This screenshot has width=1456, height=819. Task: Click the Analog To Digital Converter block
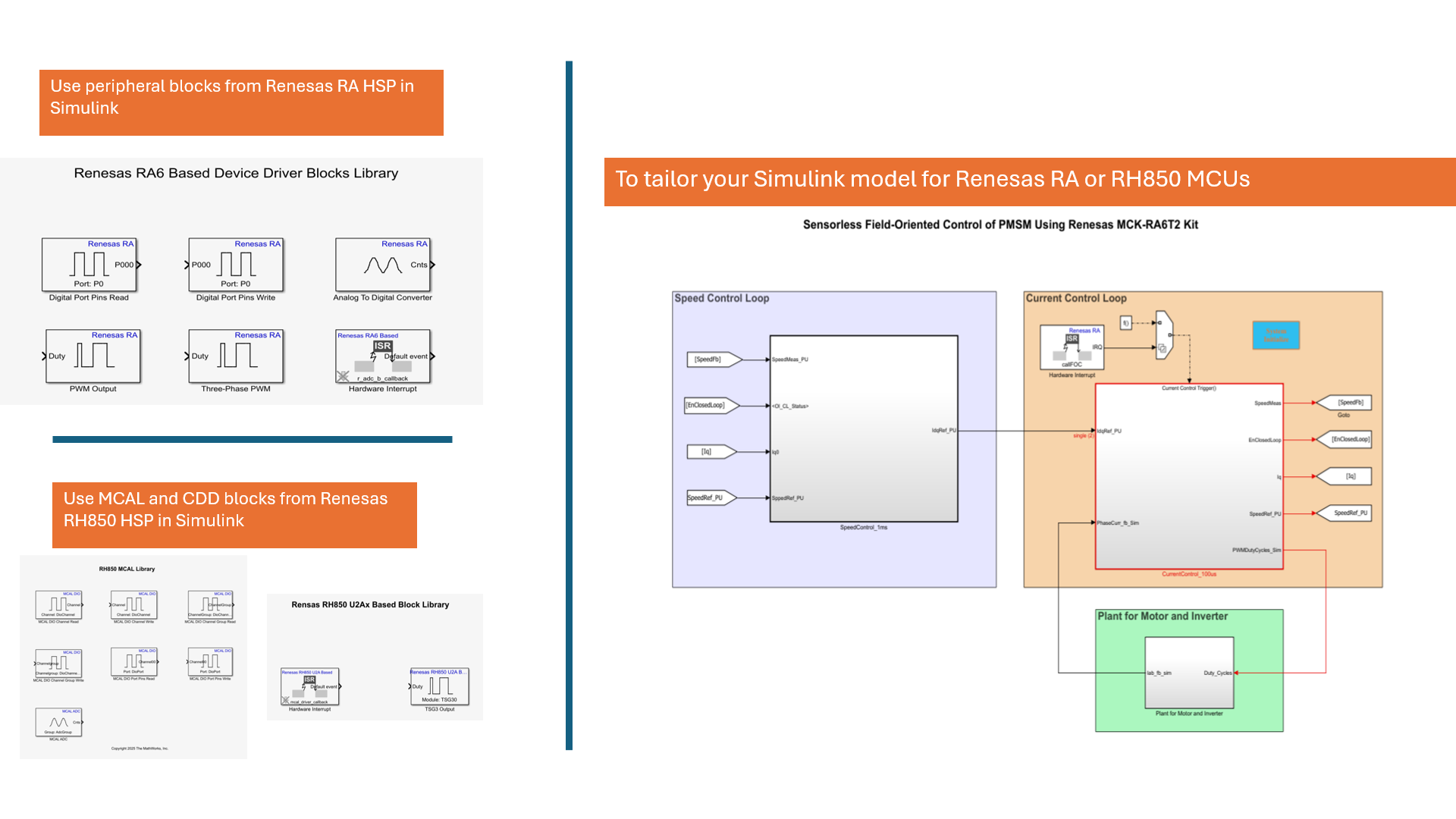383,265
